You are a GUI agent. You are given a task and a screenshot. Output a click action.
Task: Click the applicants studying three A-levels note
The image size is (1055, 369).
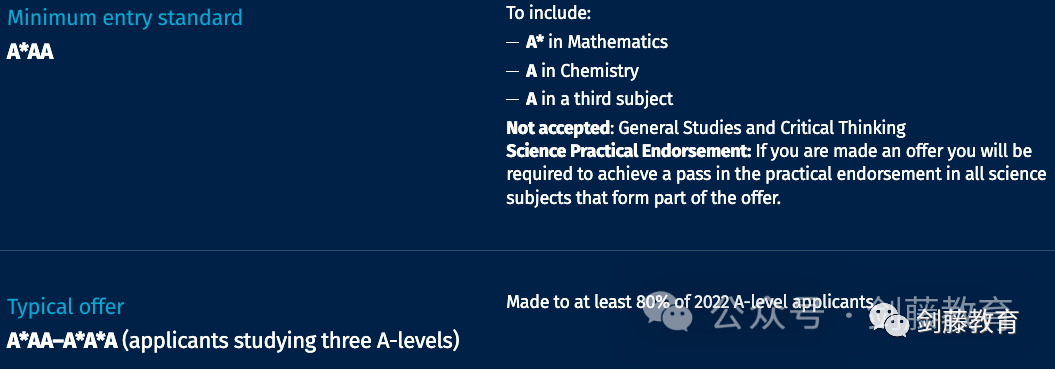coord(291,341)
